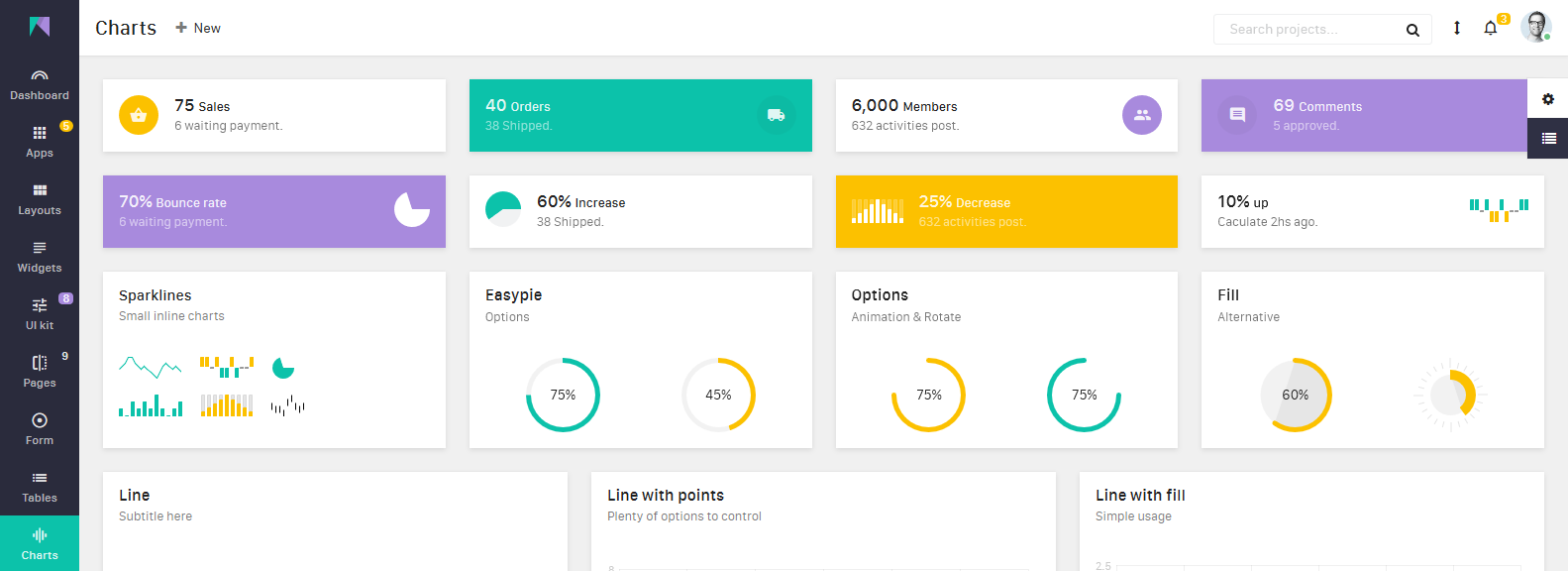Open the settings gear panel
Viewport: 1568px width, 571px height.
[1547, 99]
